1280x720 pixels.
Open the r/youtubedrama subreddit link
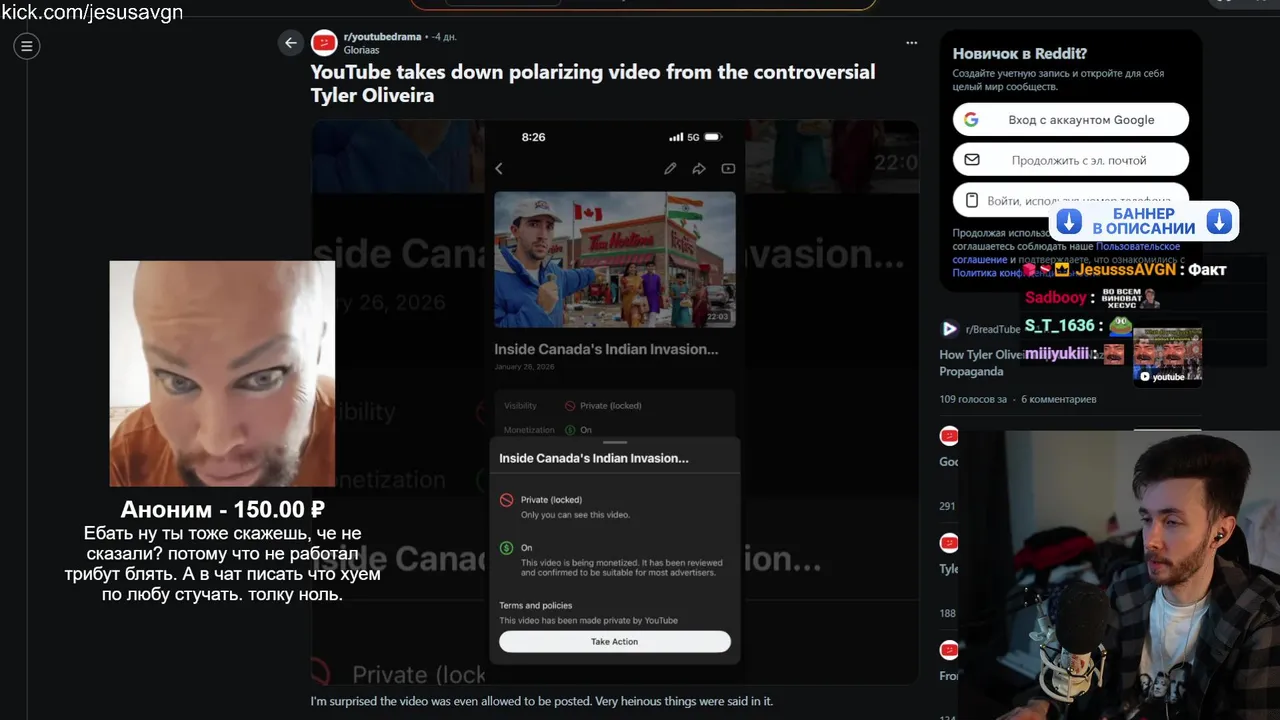382,37
